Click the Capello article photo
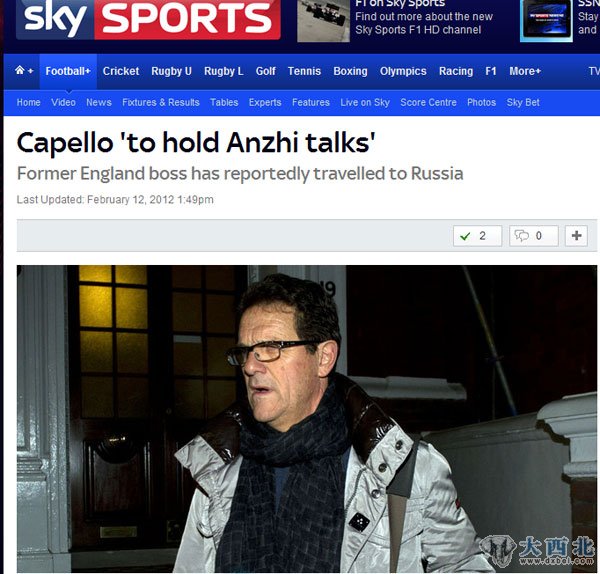 pyautogui.click(x=307, y=419)
